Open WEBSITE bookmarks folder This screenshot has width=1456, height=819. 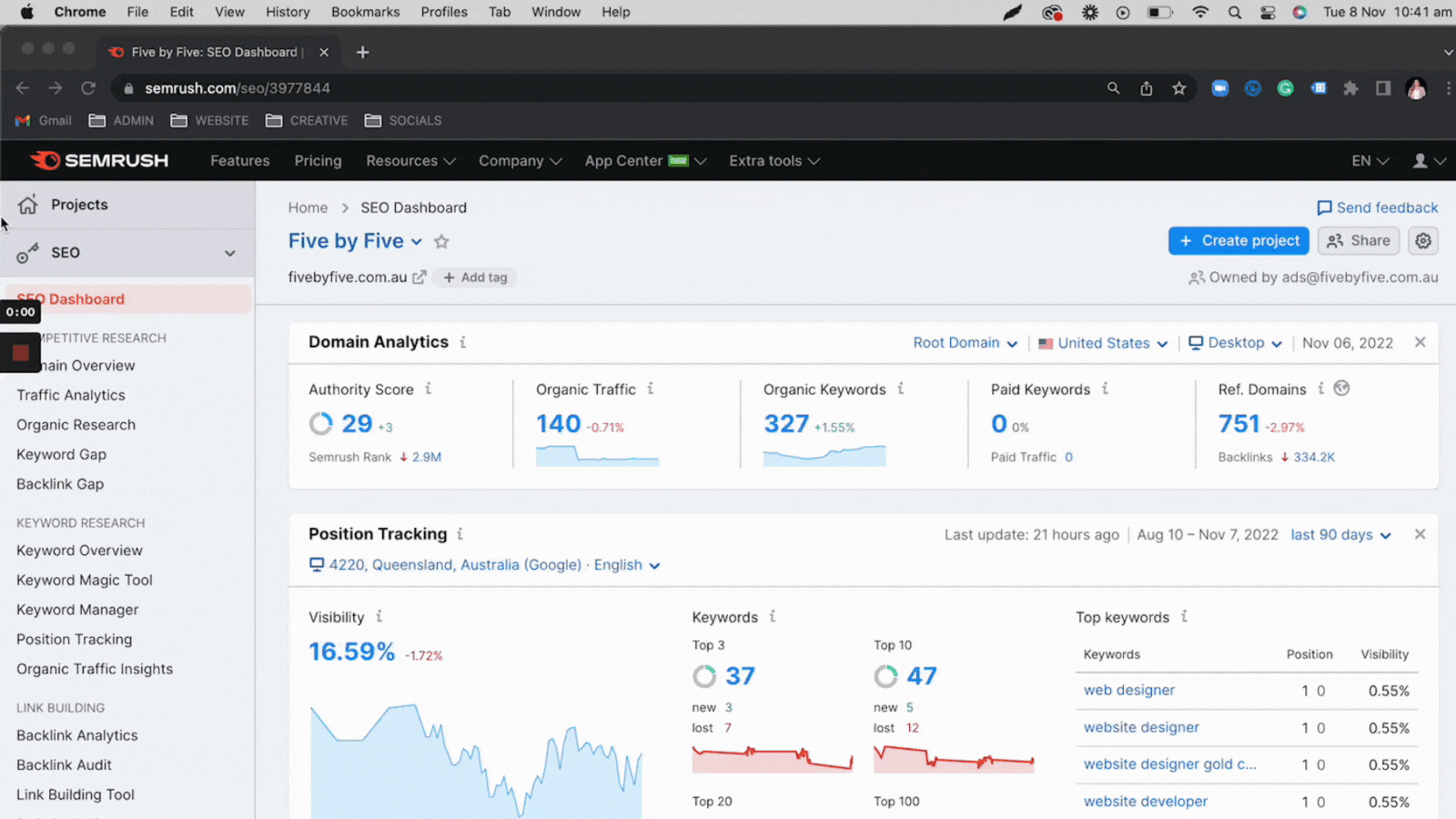209,120
